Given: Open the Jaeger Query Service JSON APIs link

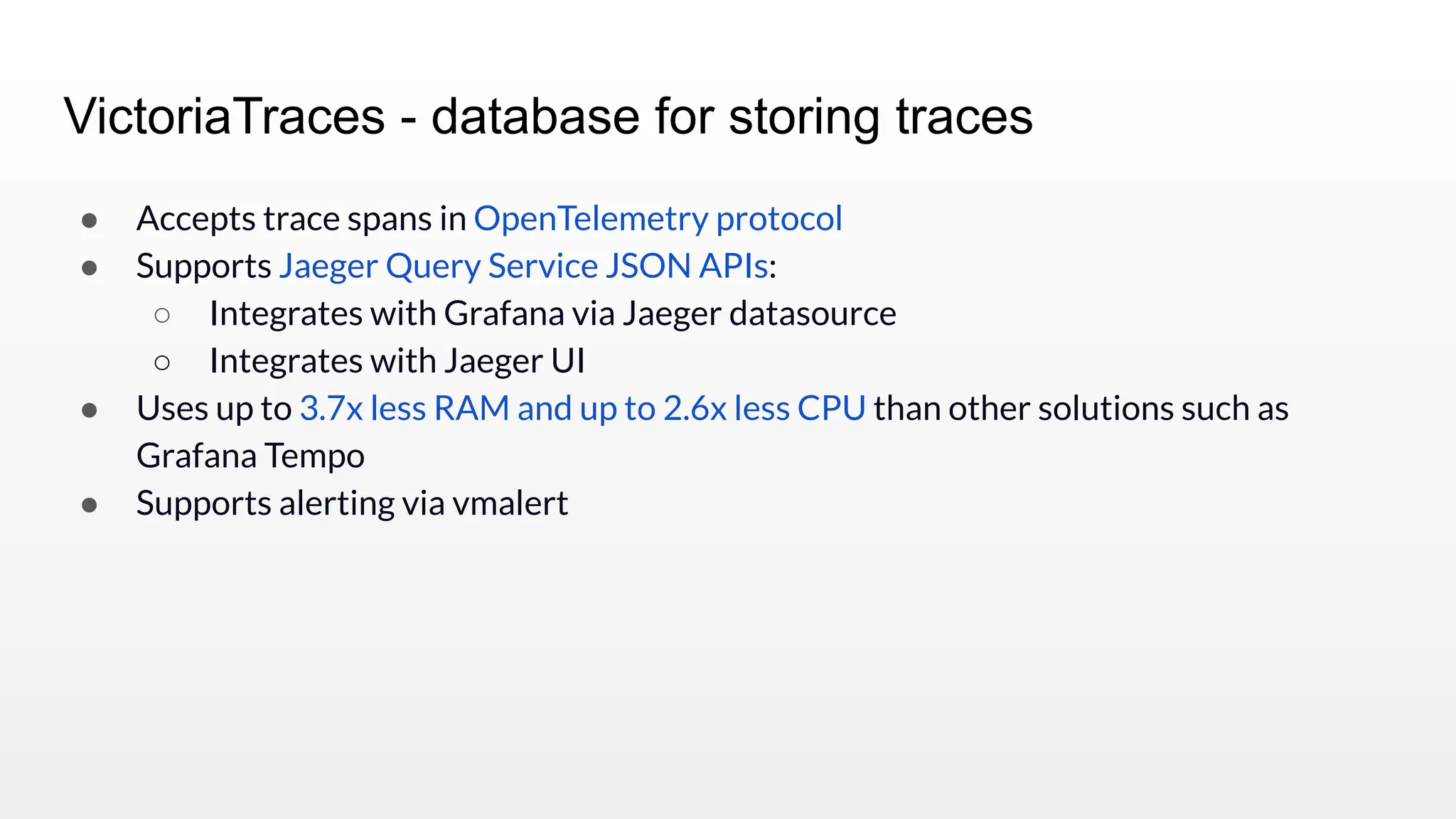Looking at the screenshot, I should pos(523,267).
